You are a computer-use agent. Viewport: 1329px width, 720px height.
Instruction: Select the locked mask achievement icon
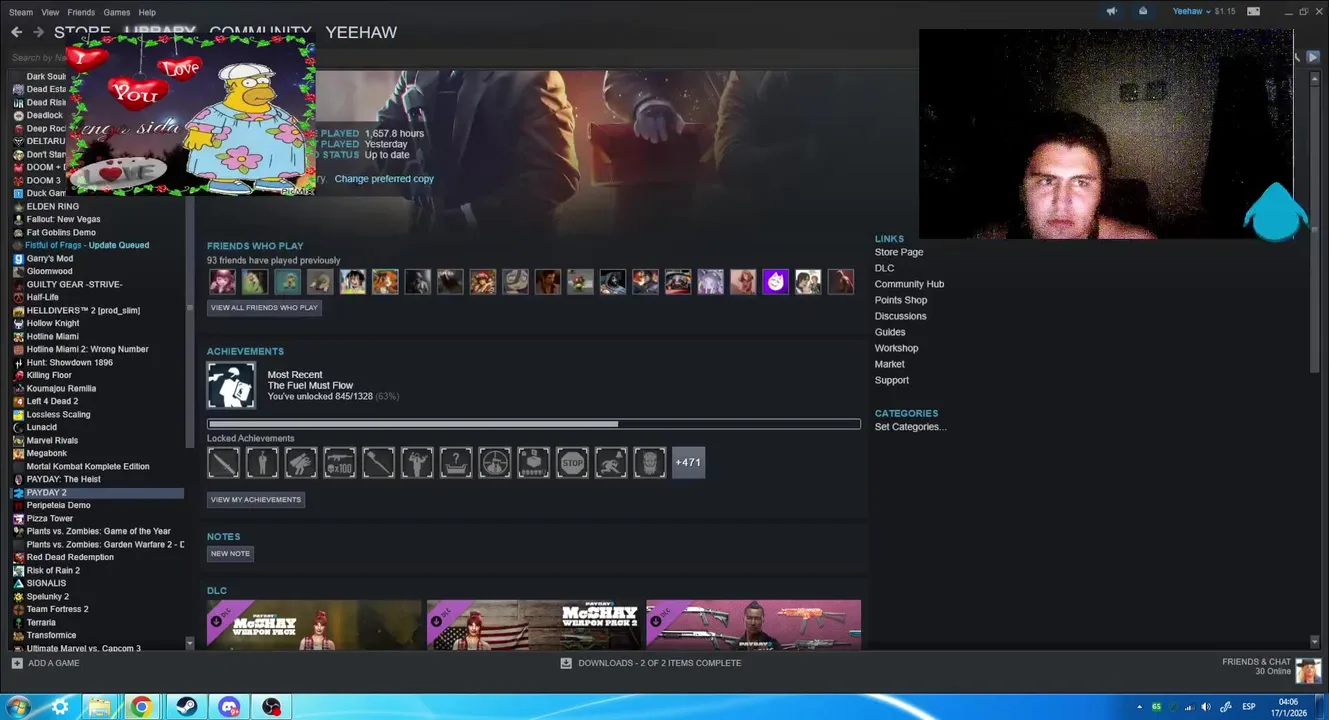coord(650,462)
